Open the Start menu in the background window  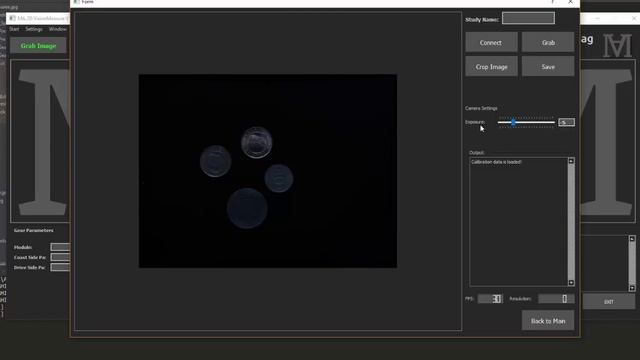(14, 29)
